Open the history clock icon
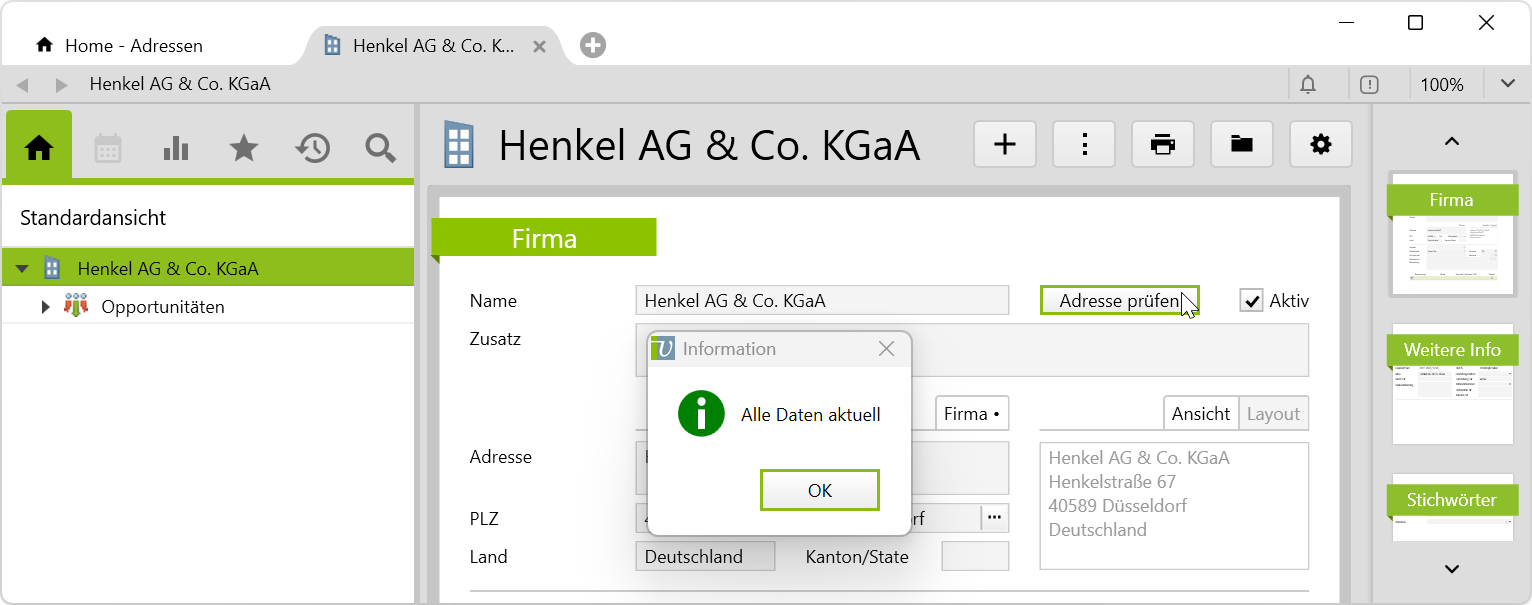 click(x=312, y=148)
